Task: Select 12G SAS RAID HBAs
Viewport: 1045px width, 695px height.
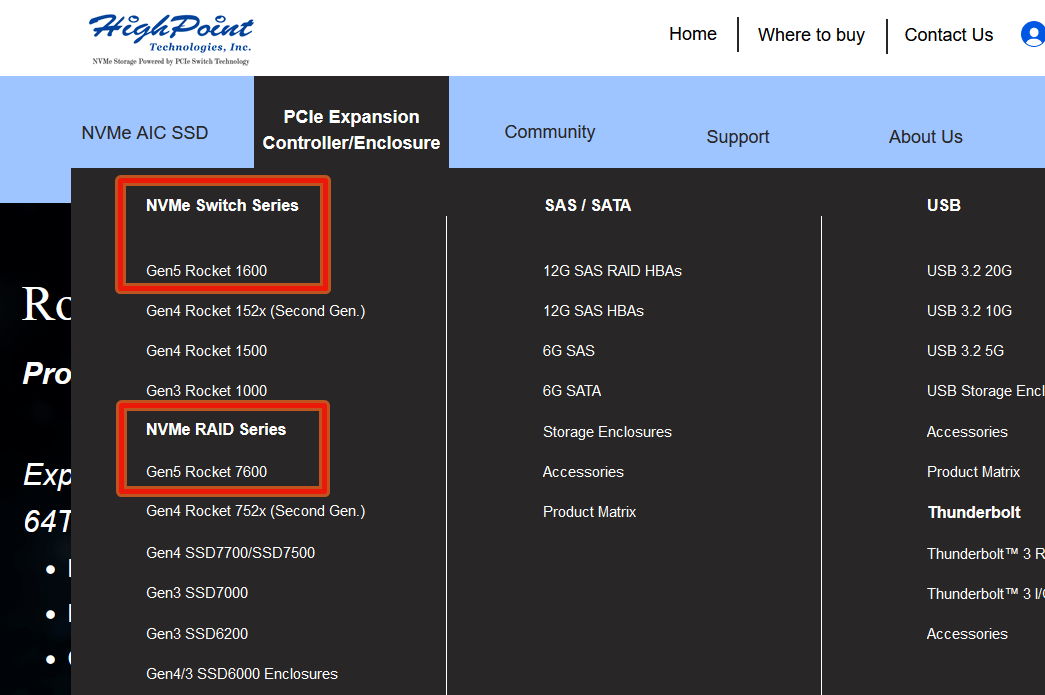Action: click(612, 271)
